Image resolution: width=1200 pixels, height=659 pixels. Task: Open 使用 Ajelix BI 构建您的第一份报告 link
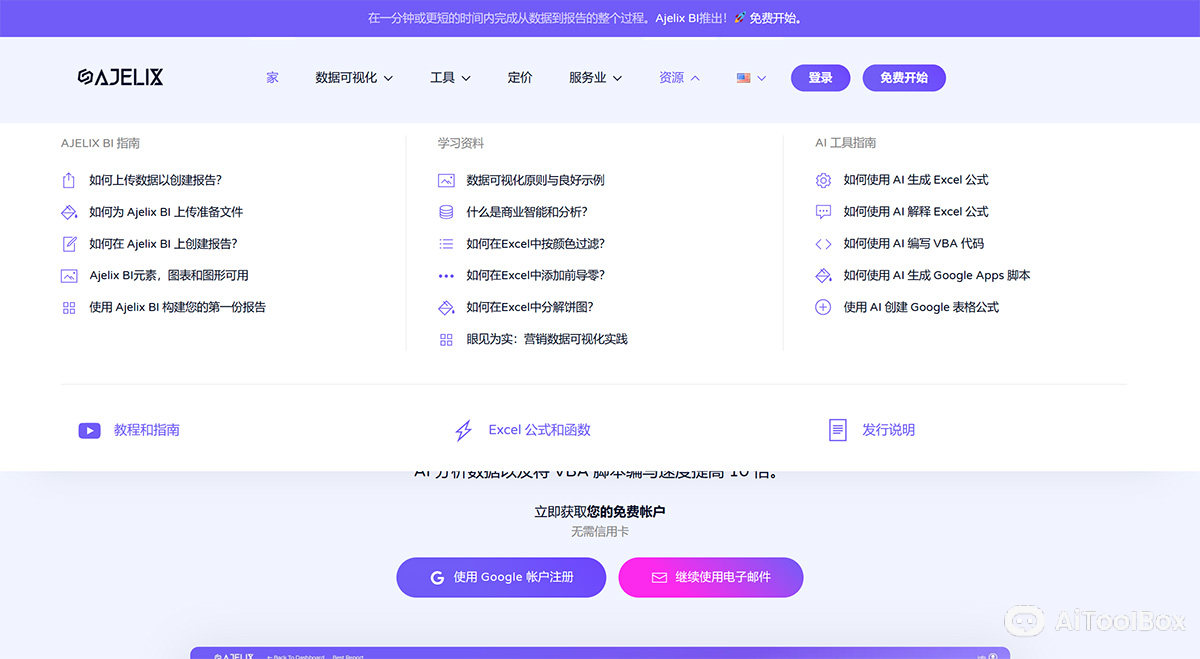click(178, 308)
